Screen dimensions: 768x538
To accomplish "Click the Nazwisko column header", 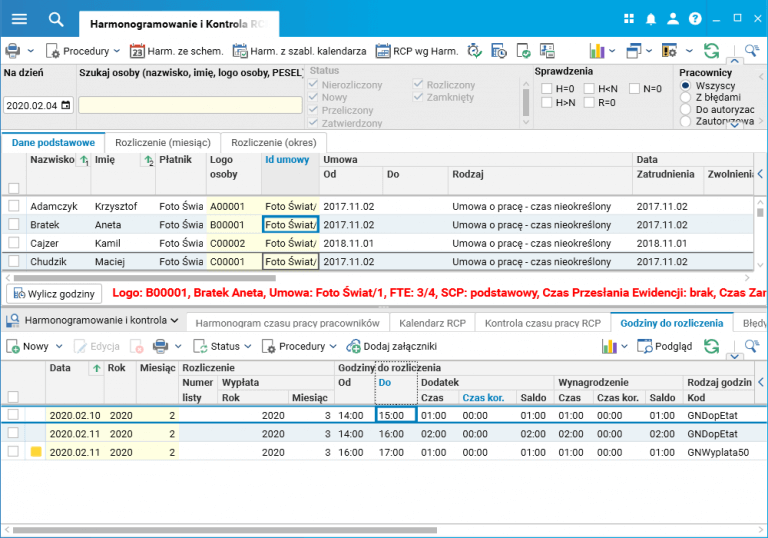I will coord(52,160).
